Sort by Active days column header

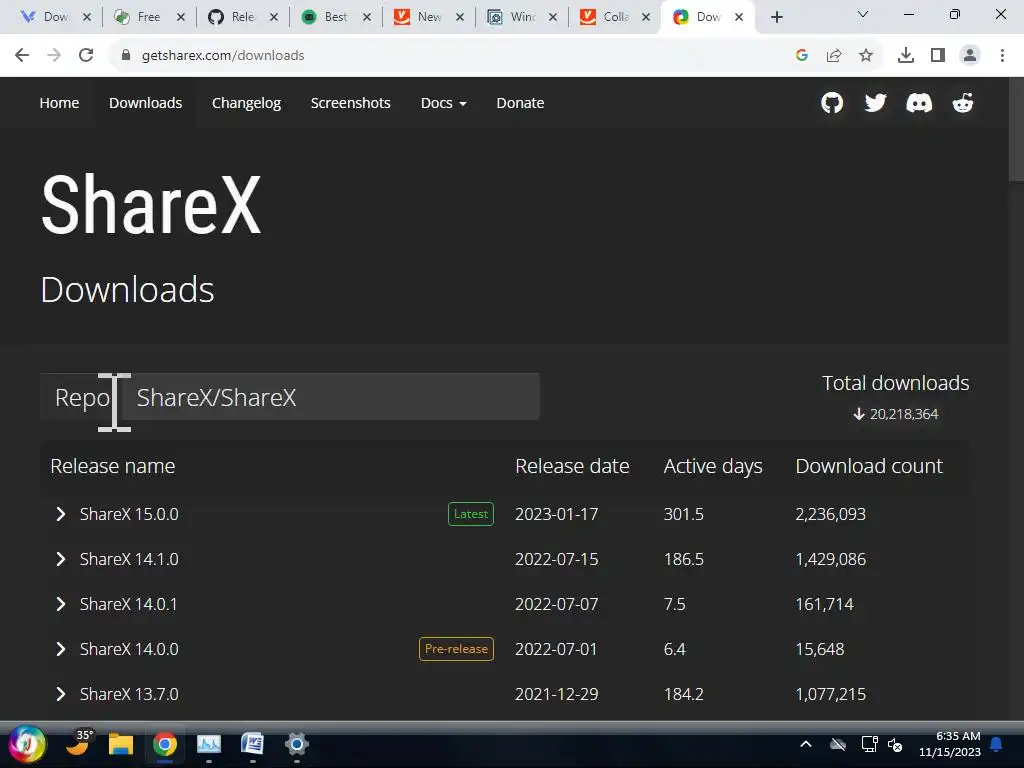(x=713, y=466)
